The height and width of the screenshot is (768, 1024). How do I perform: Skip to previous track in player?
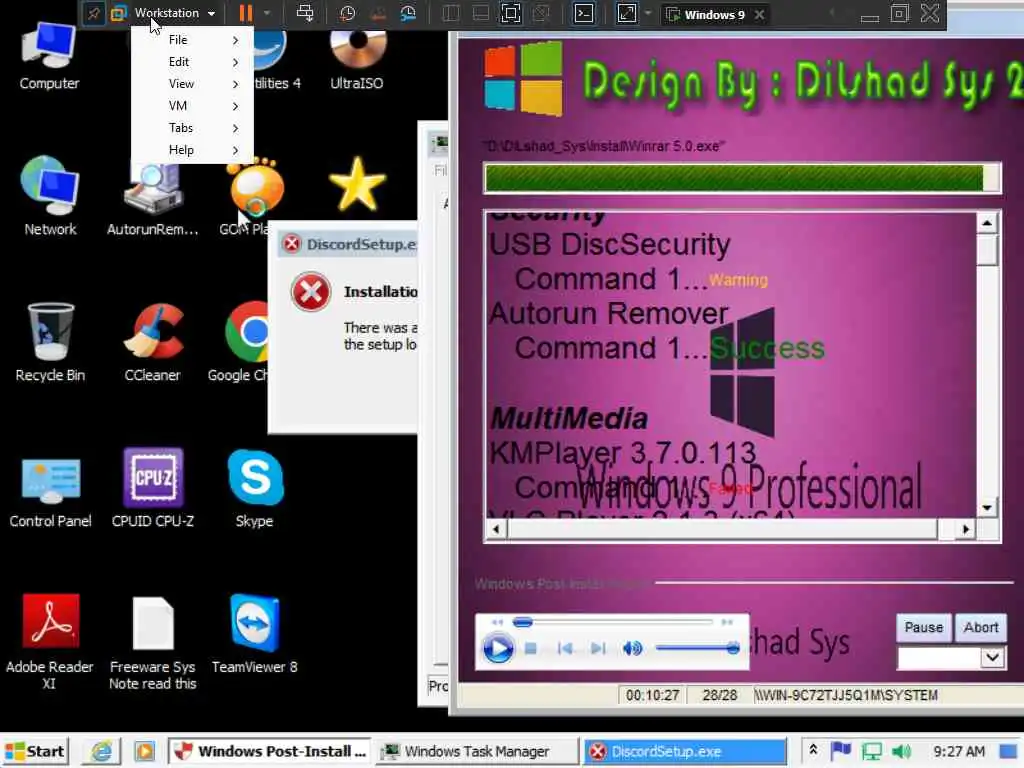tap(566, 648)
